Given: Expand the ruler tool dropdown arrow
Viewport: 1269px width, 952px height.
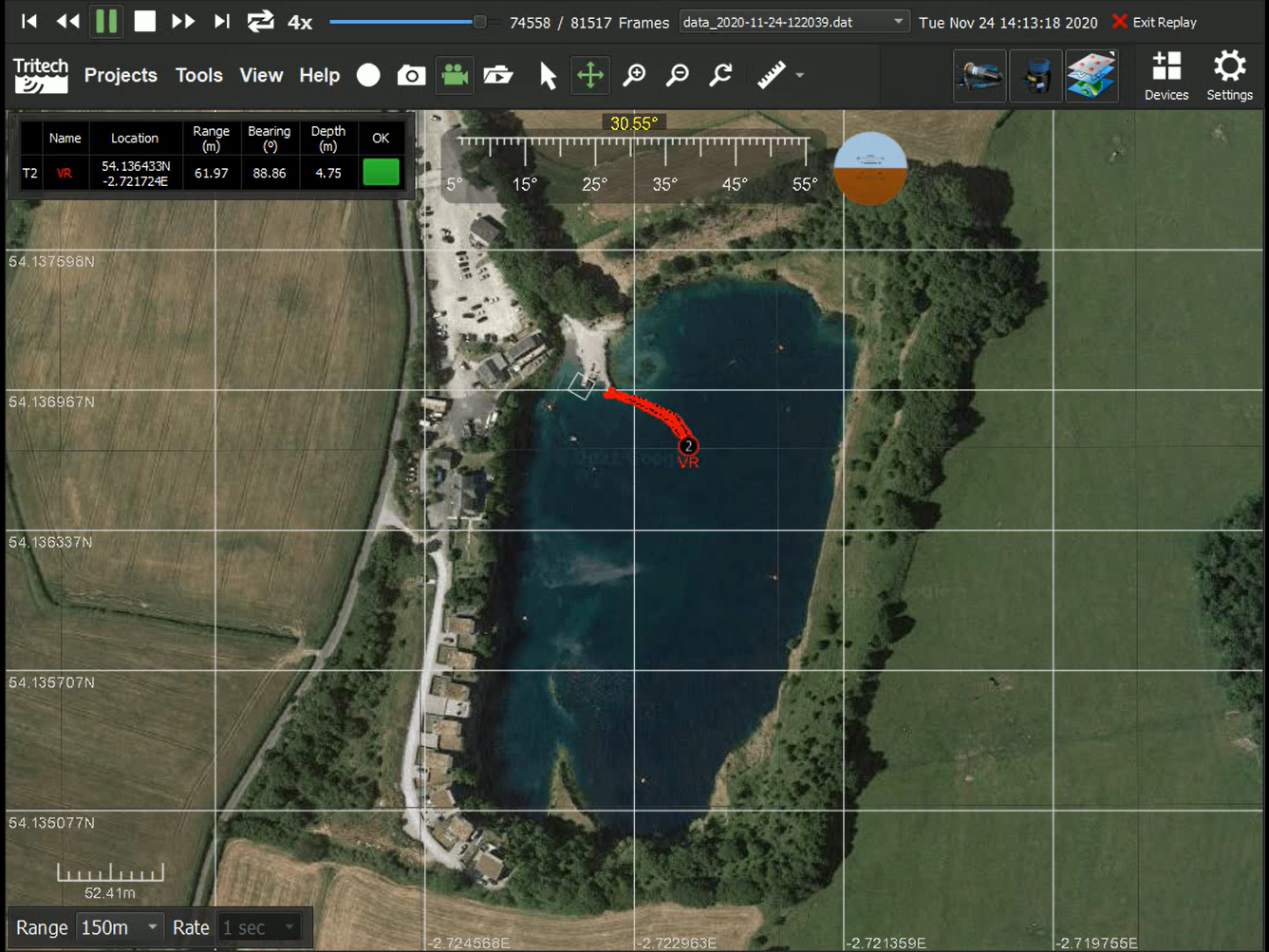Looking at the screenshot, I should tap(800, 75).
